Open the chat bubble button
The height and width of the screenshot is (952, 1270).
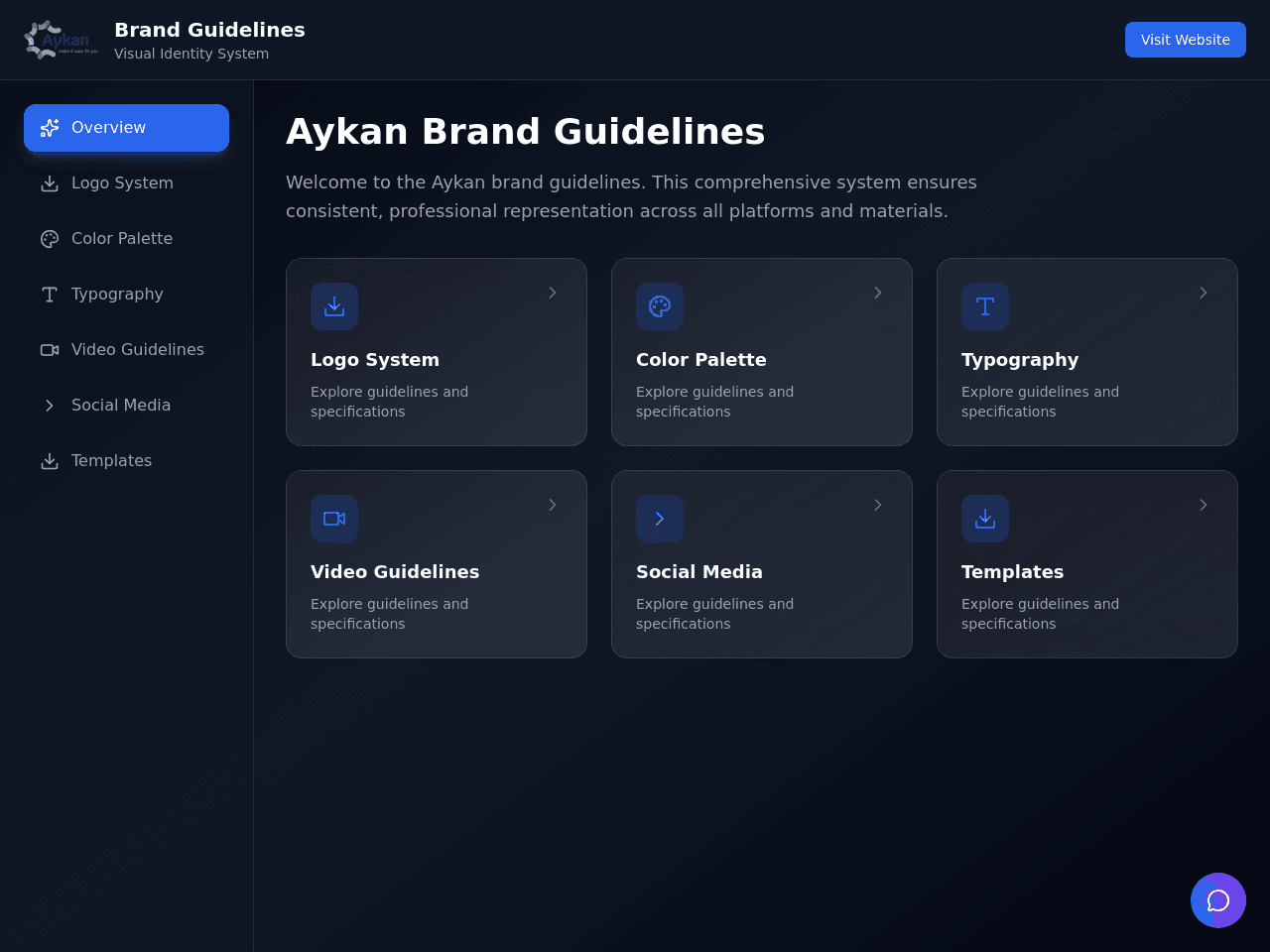point(1218,900)
